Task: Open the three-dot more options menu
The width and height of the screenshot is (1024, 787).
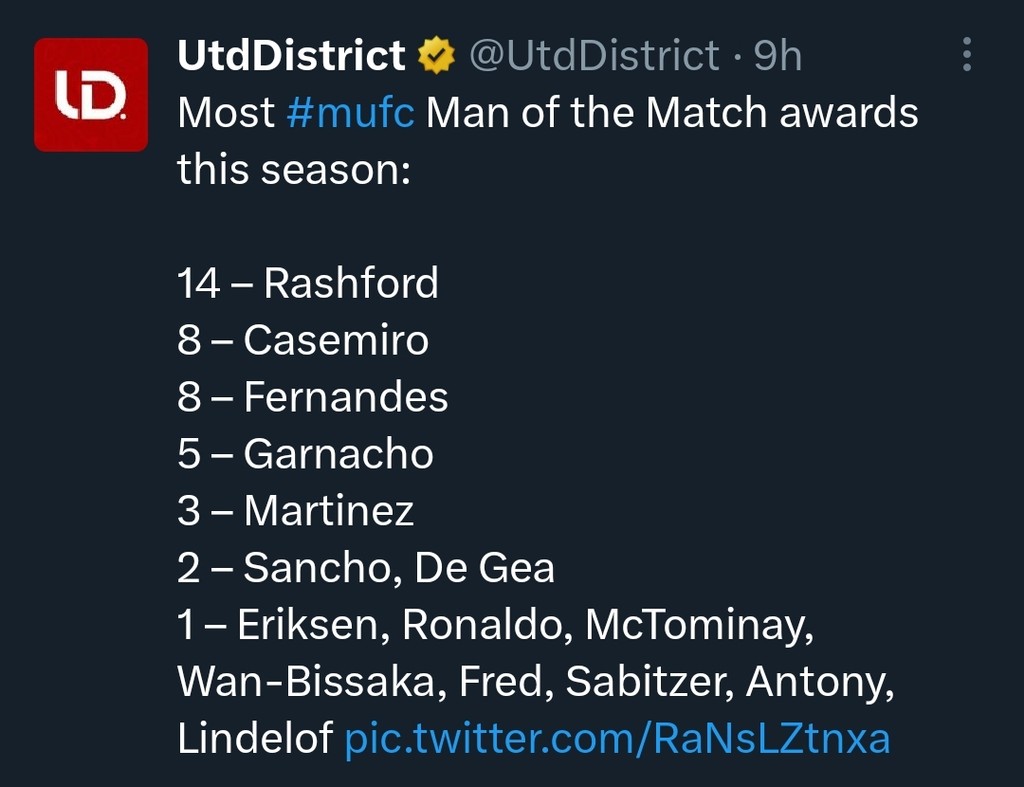Action: coord(967,54)
